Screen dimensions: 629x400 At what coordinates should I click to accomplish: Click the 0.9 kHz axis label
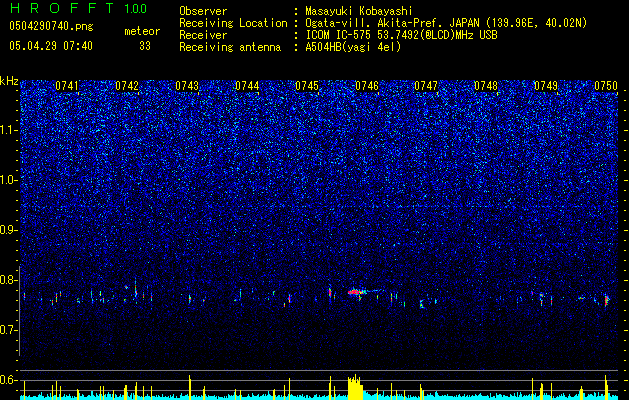8,230
